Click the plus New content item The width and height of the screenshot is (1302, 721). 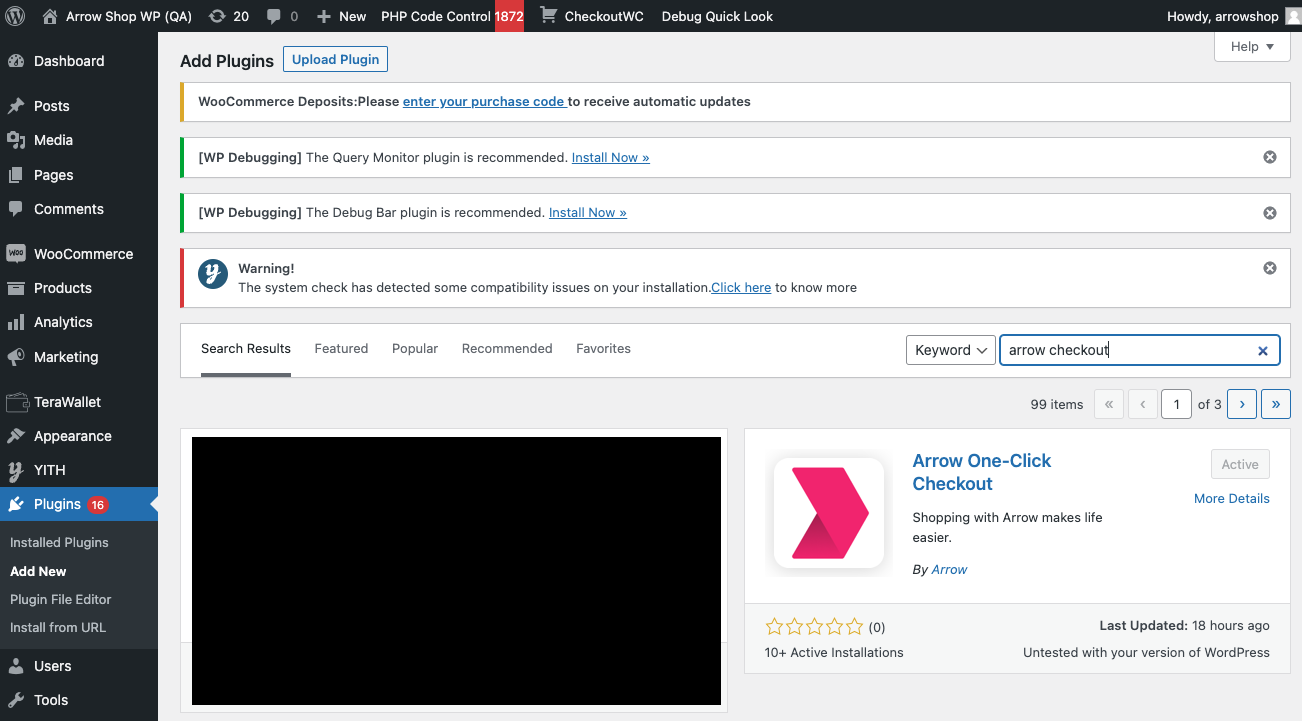pyautogui.click(x=341, y=16)
